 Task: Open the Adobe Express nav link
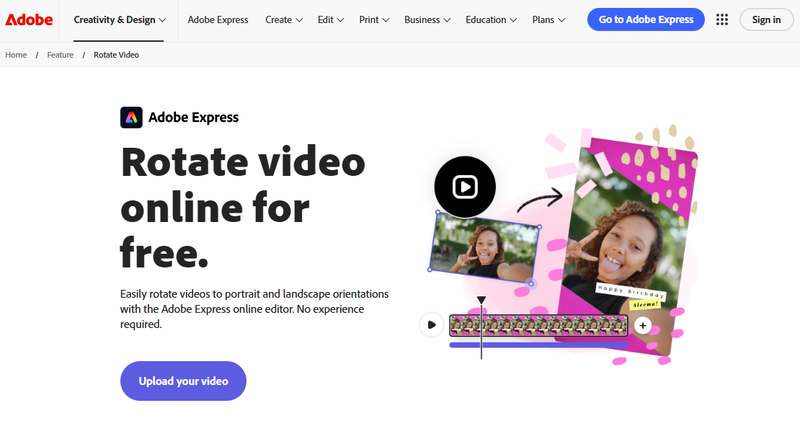coord(218,20)
